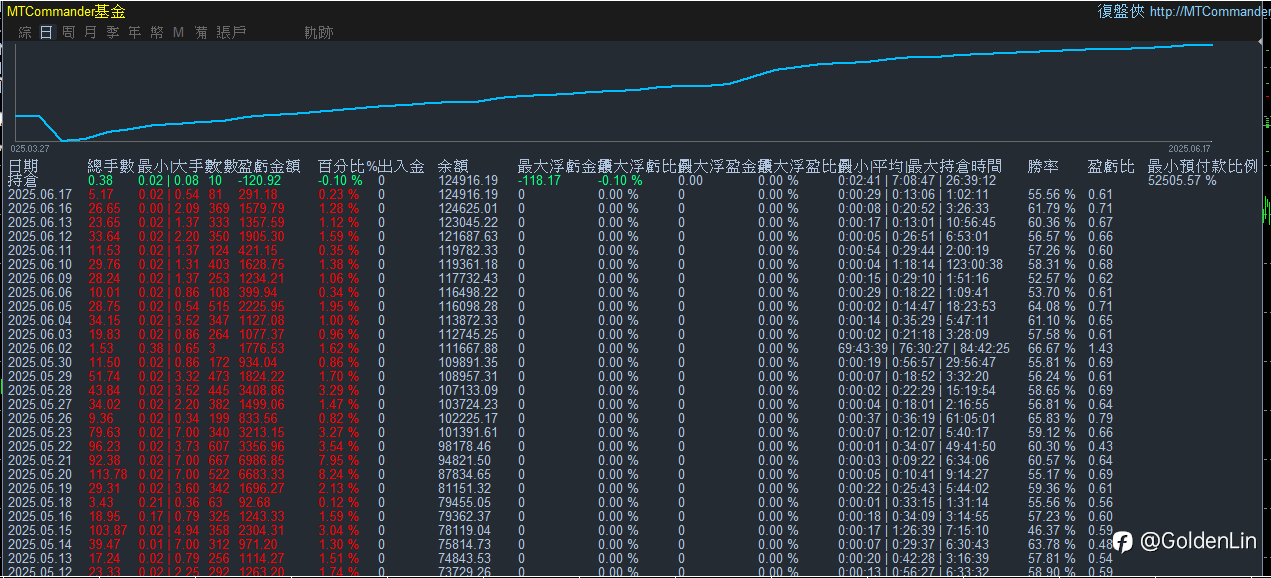Select the 2025.06.17 row date
Image resolution: width=1271 pixels, height=578 pixels.
(40, 194)
